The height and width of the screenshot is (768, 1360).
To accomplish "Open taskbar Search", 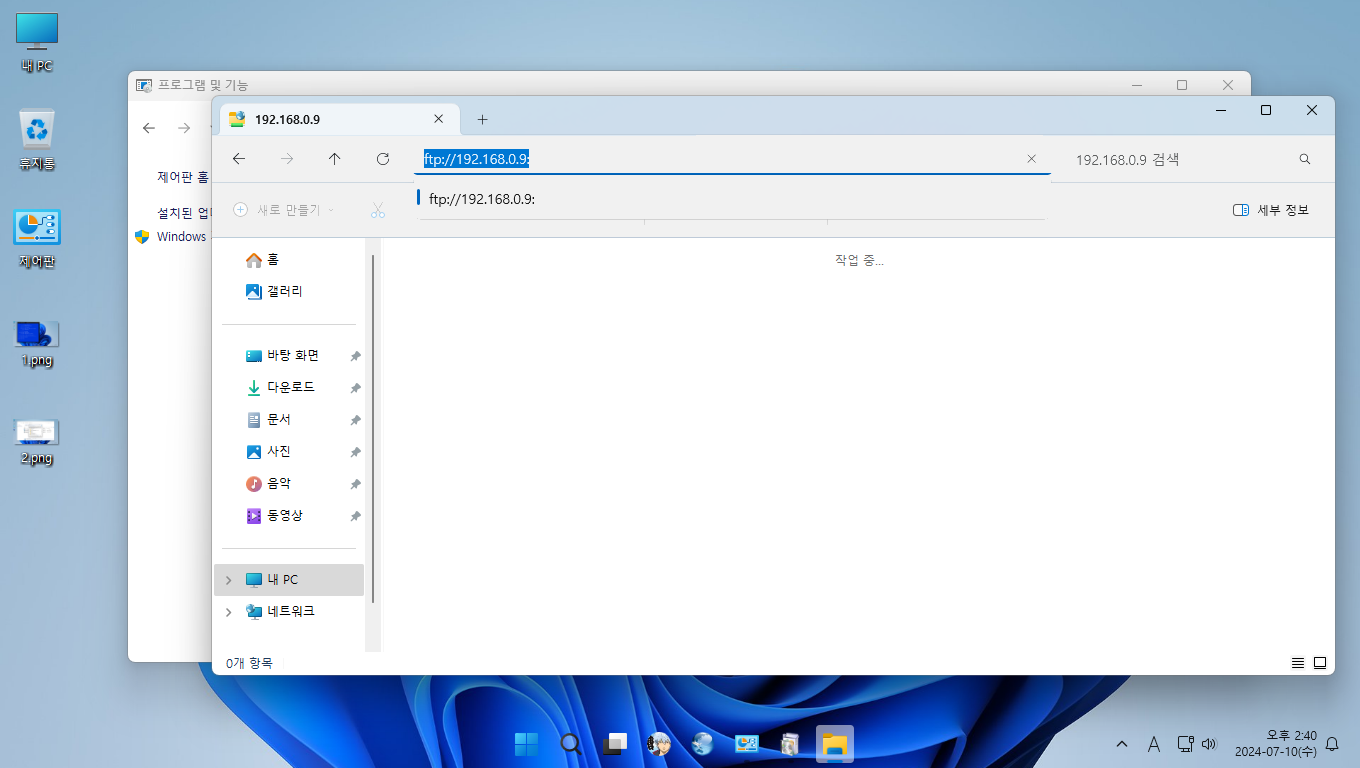I will click(x=571, y=744).
